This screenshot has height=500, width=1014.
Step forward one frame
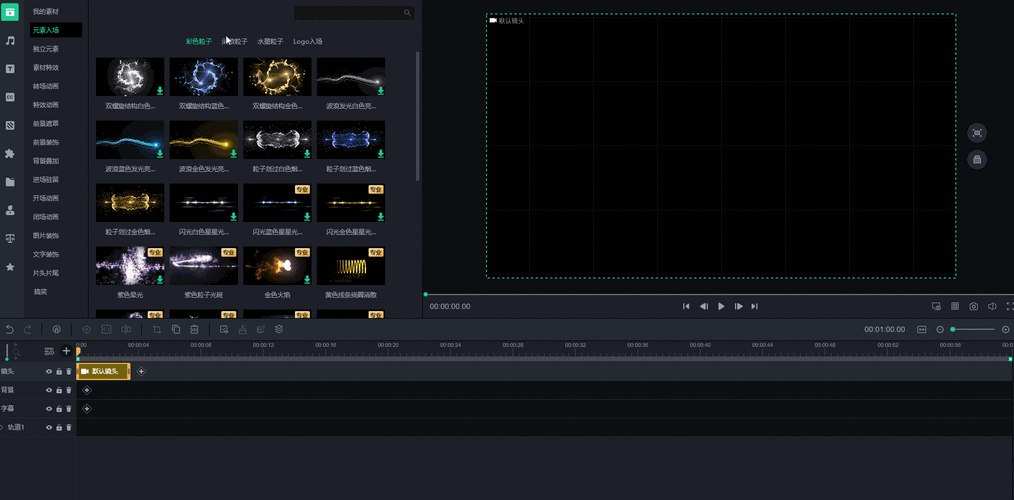pyautogui.click(x=738, y=307)
